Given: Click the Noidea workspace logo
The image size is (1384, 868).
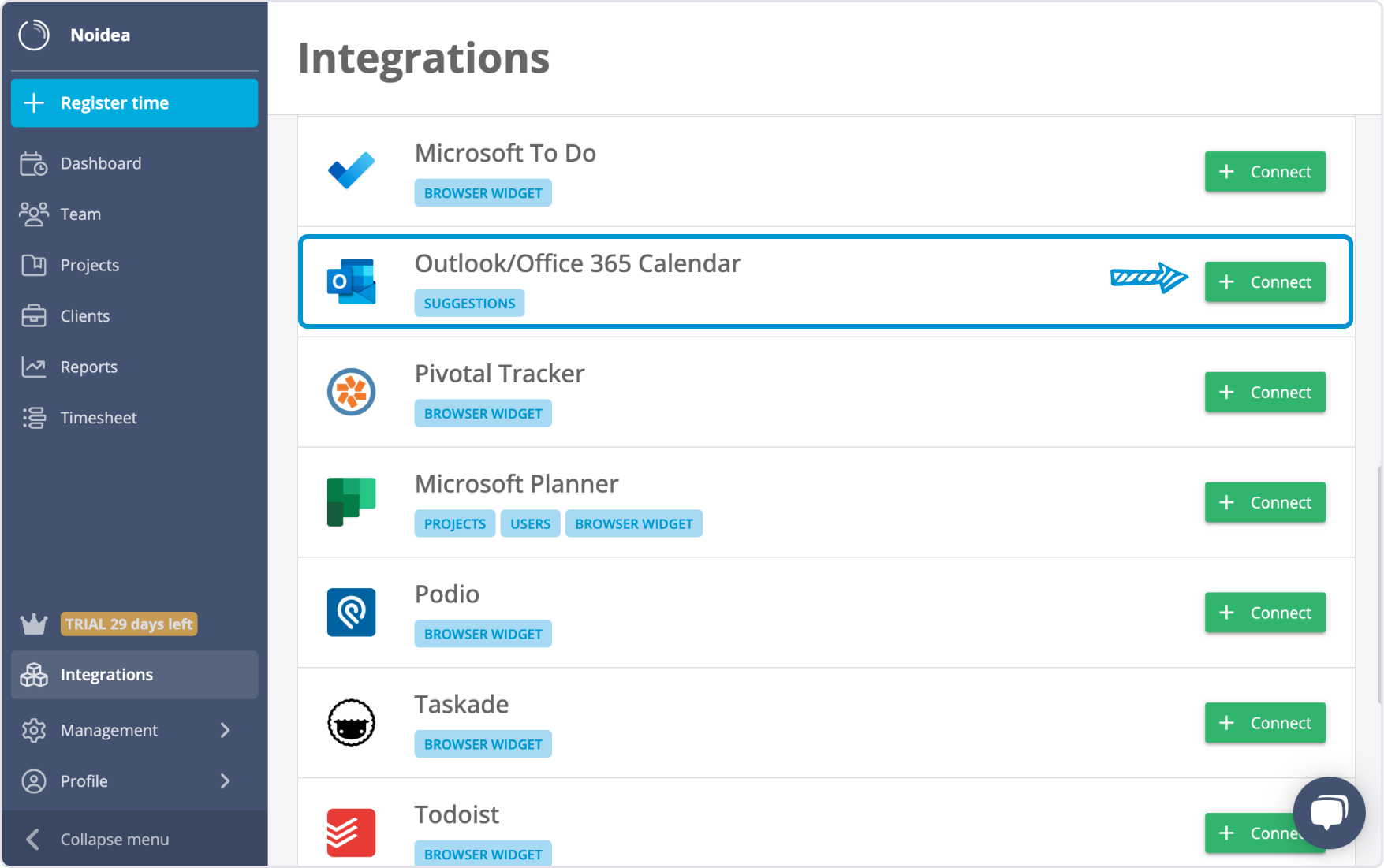Looking at the screenshot, I should coord(33,34).
